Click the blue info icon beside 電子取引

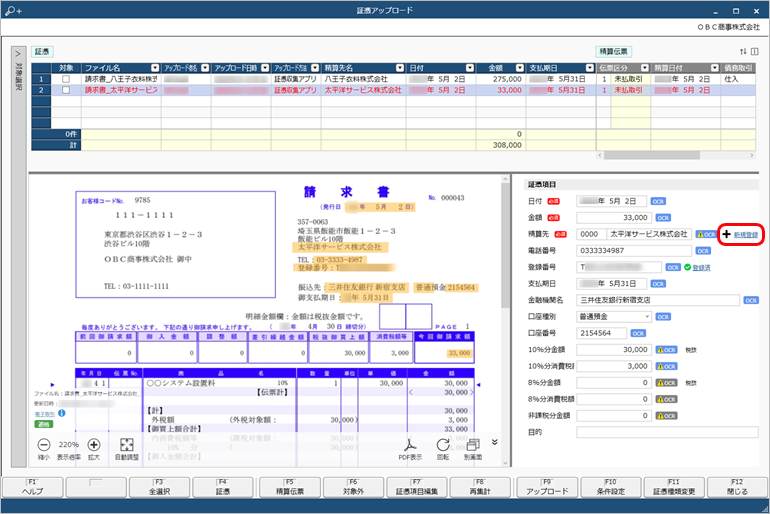[62, 413]
